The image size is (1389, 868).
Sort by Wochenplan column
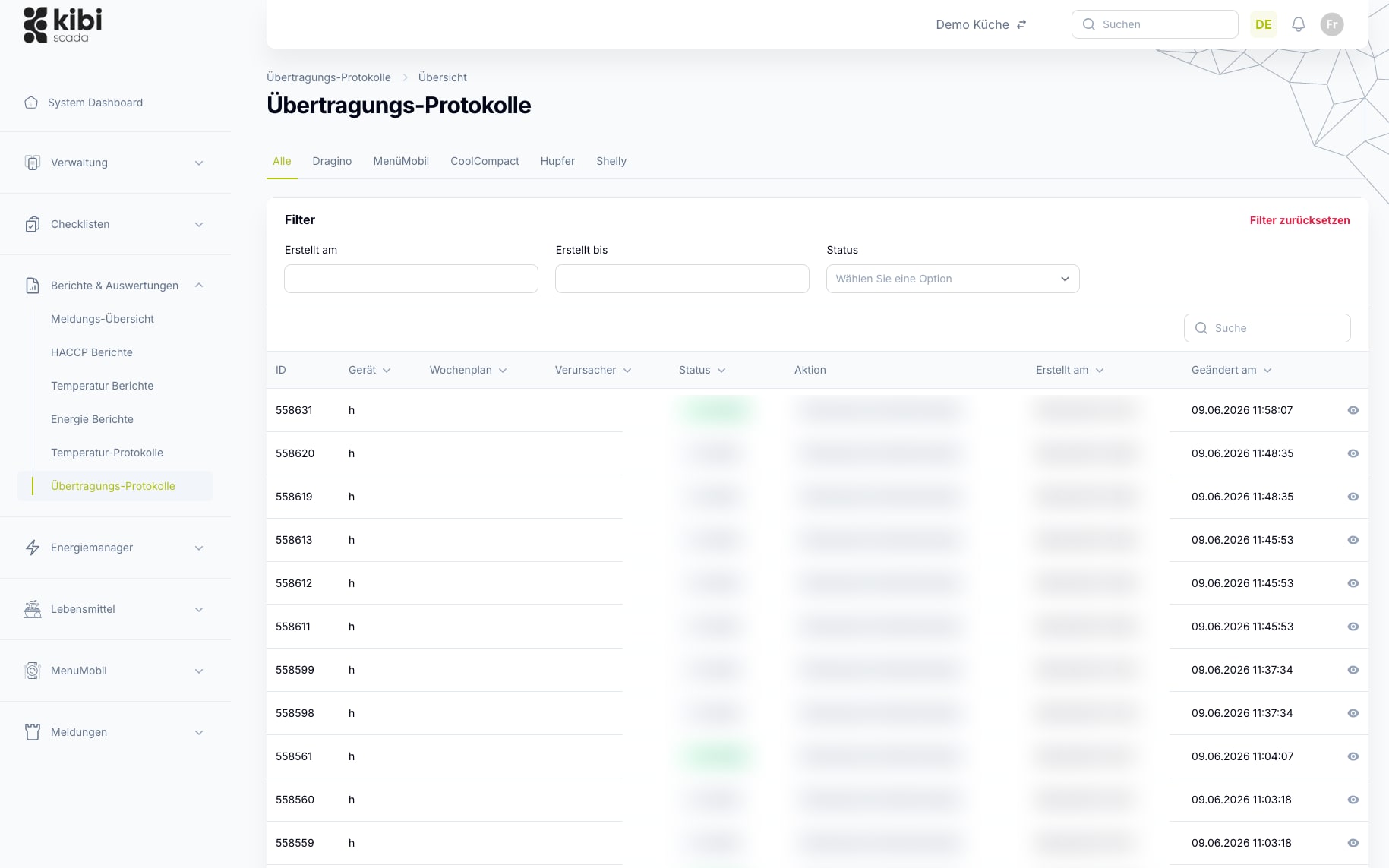click(468, 370)
